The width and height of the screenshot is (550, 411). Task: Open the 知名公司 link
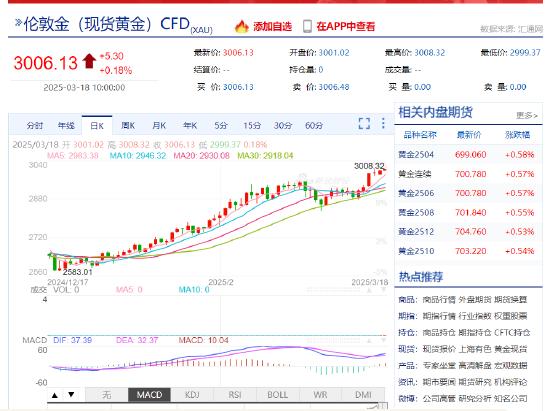click(x=511, y=399)
